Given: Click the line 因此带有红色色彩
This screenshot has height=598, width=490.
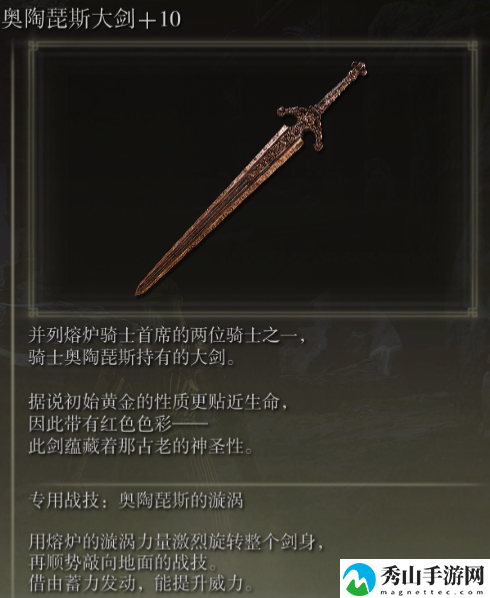Looking at the screenshot, I should (119, 424).
